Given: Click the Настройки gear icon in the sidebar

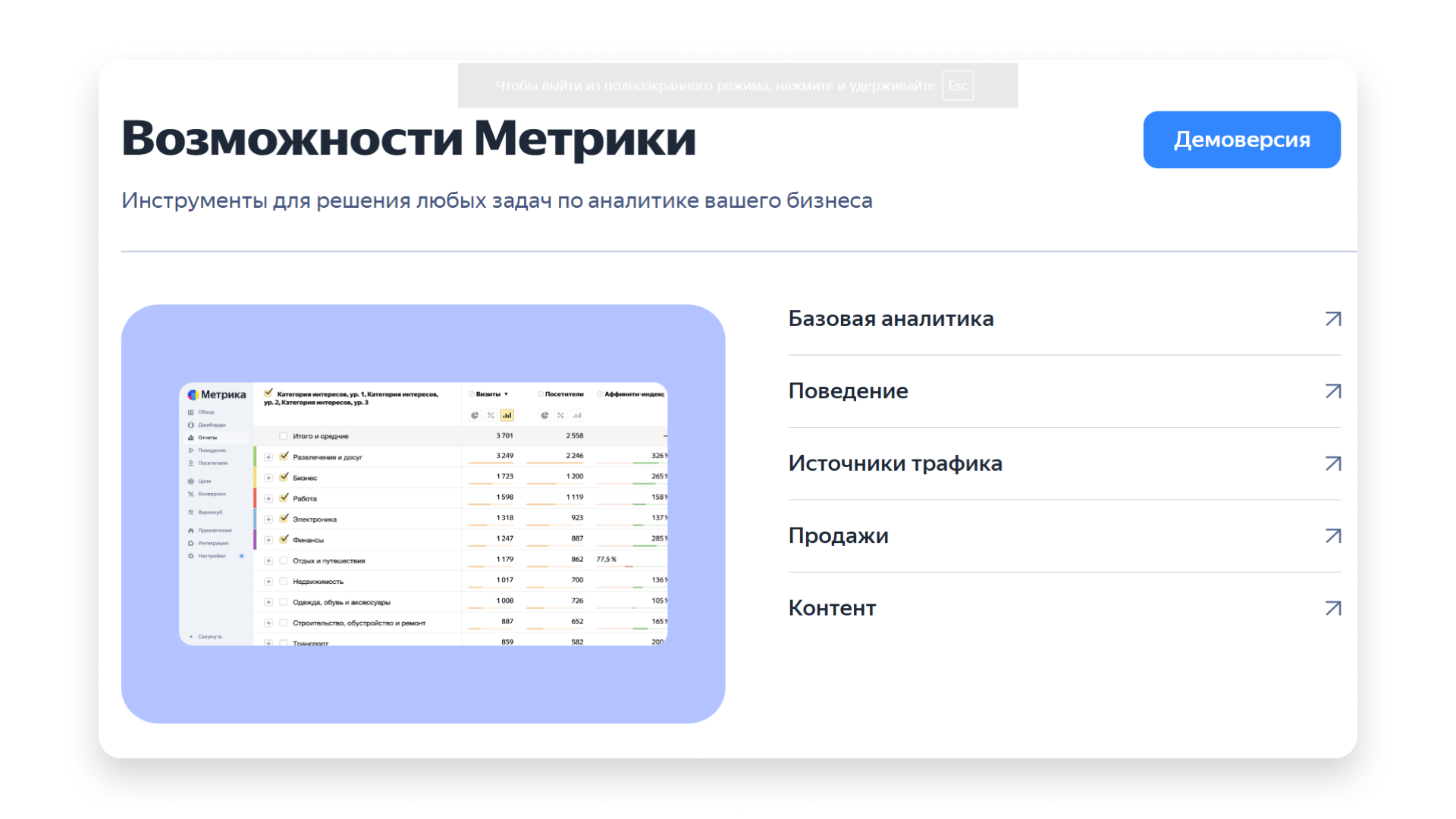Looking at the screenshot, I should 191,556.
